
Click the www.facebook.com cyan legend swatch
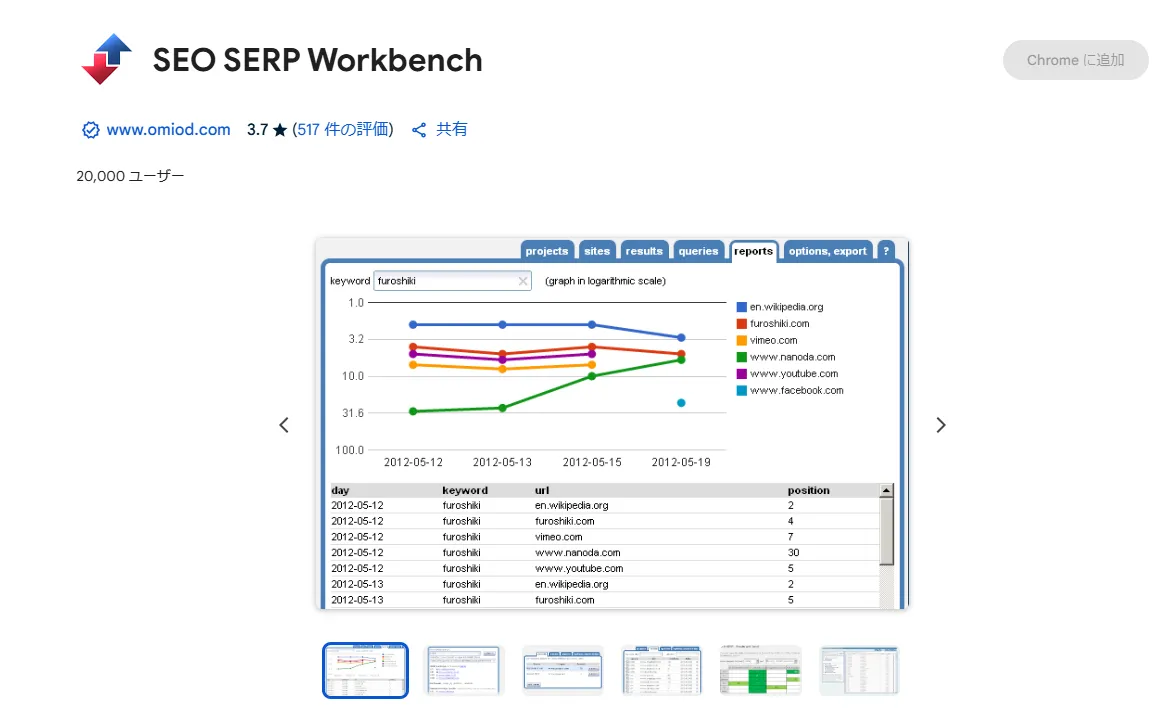tap(741, 390)
